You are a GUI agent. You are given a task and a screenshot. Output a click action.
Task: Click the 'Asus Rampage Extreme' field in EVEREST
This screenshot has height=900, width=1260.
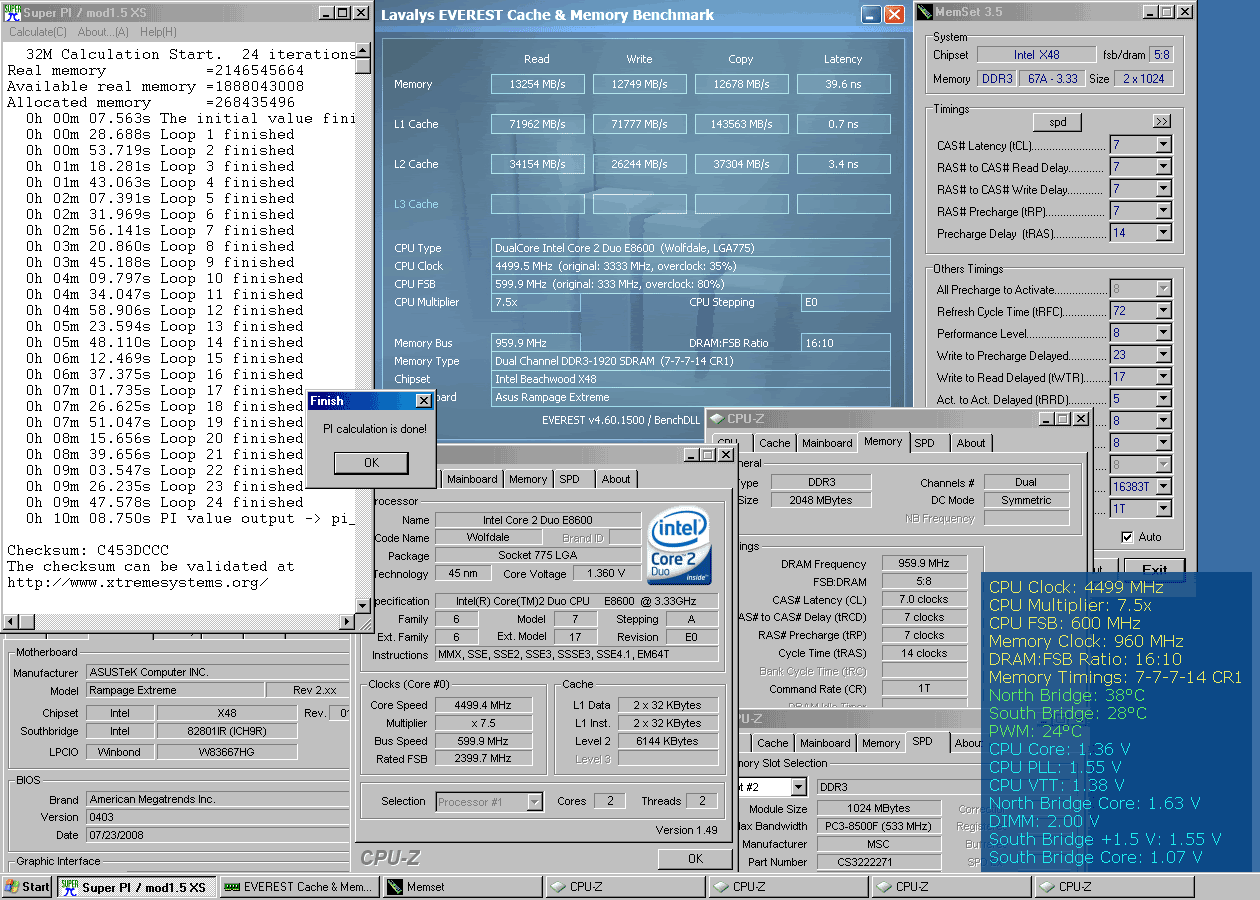pyautogui.click(x=690, y=398)
